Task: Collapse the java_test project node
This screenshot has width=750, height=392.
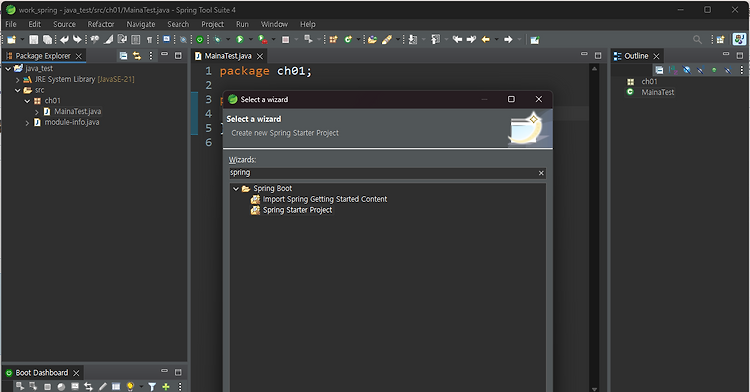Action: (8, 69)
